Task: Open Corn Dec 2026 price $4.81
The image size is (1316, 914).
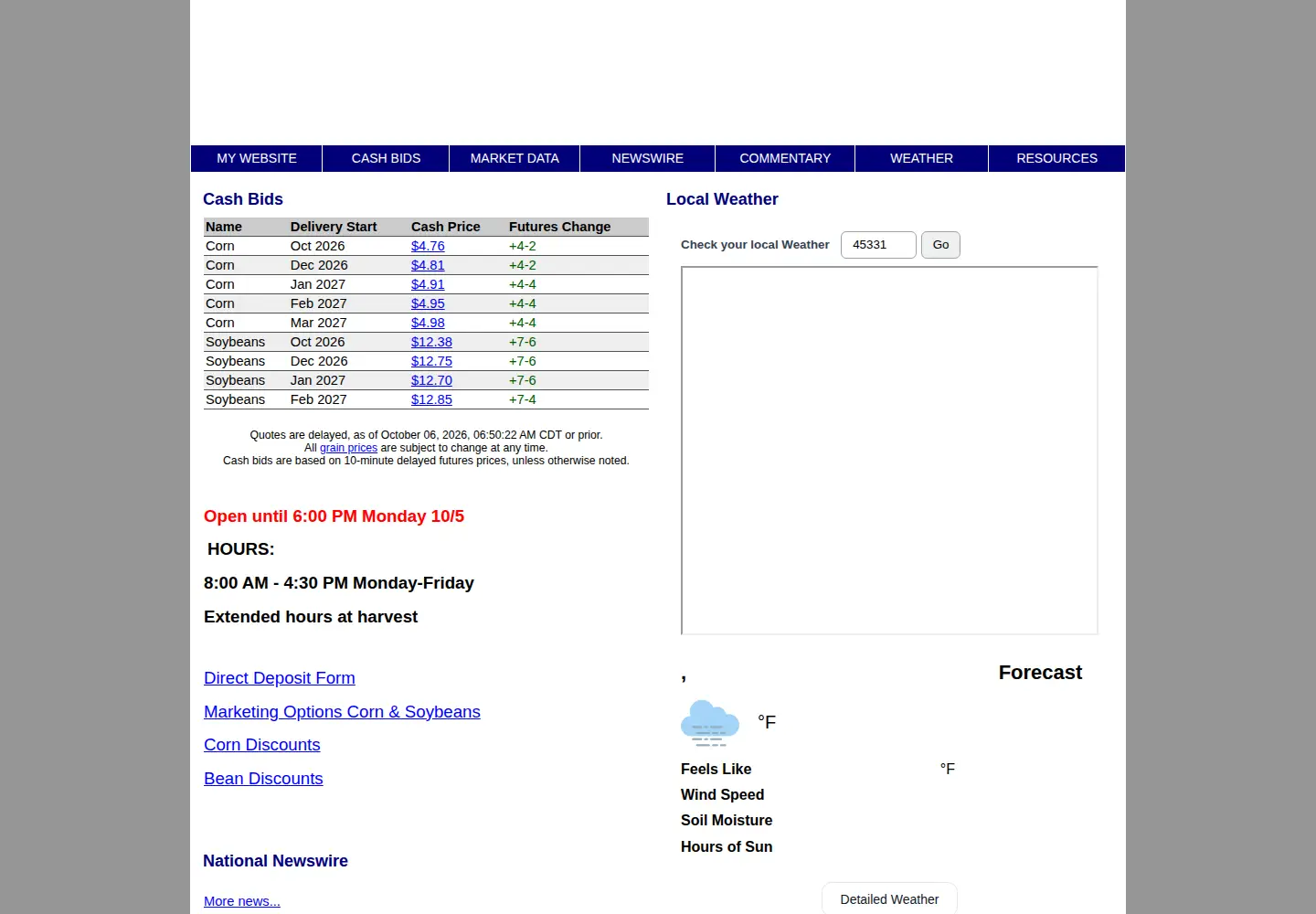Action: click(428, 265)
